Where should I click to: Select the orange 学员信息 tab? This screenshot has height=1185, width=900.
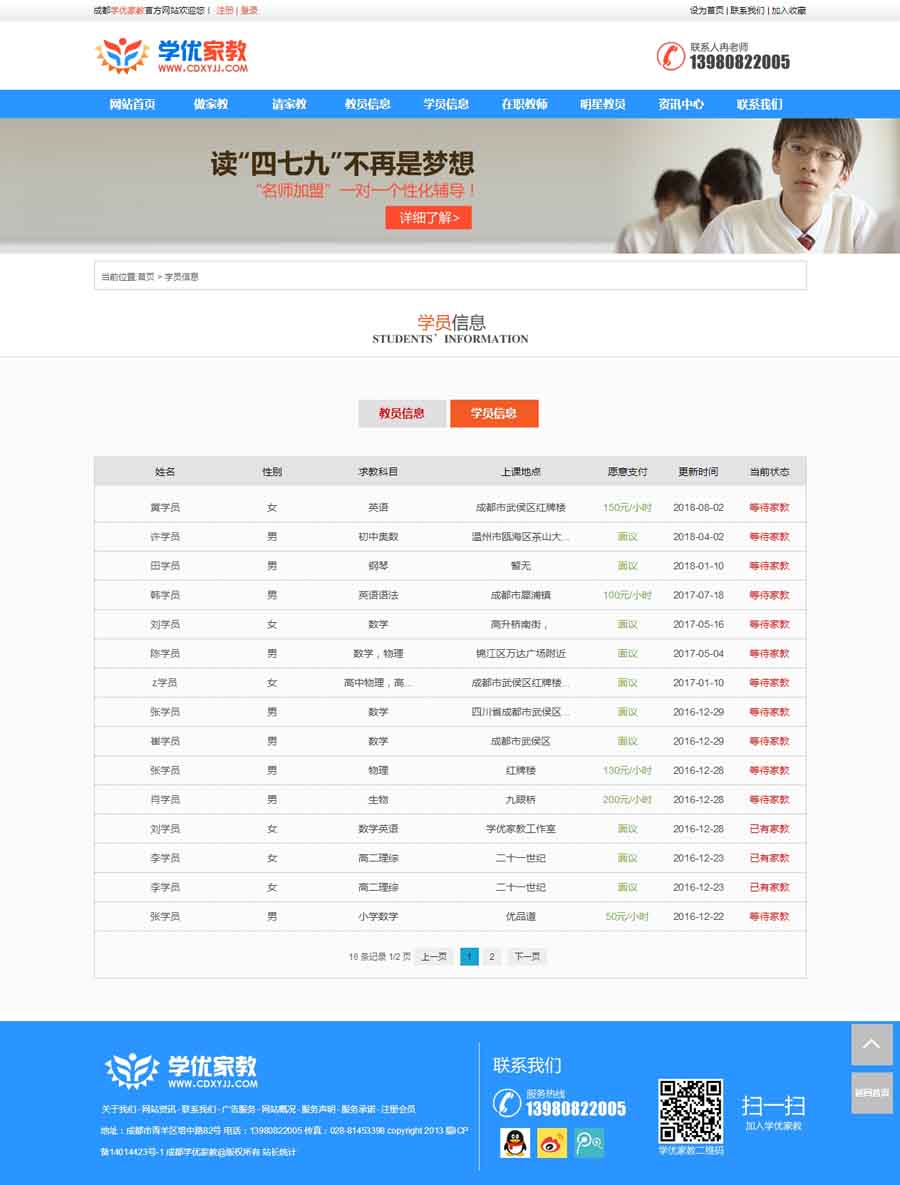coord(494,413)
